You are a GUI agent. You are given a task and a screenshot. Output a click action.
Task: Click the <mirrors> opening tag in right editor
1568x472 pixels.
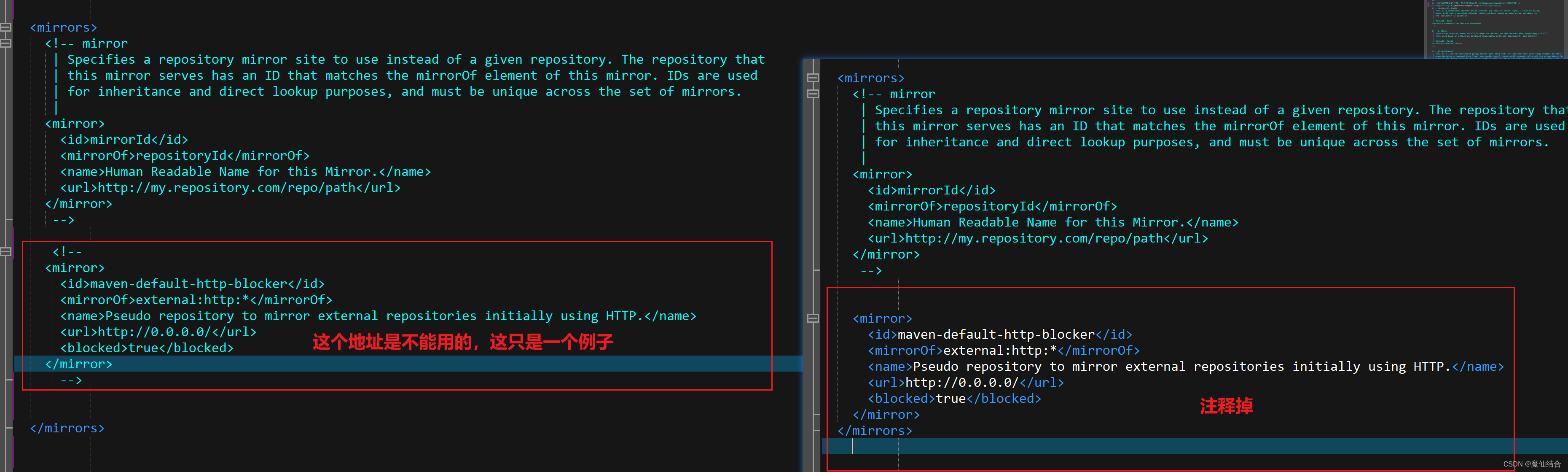click(871, 78)
